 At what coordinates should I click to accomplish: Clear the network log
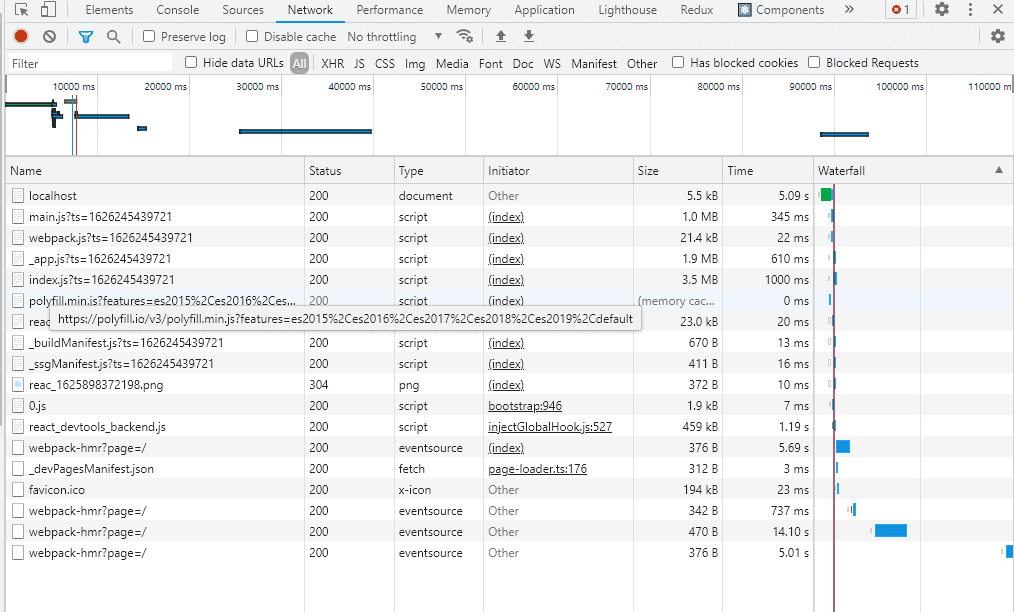49,37
